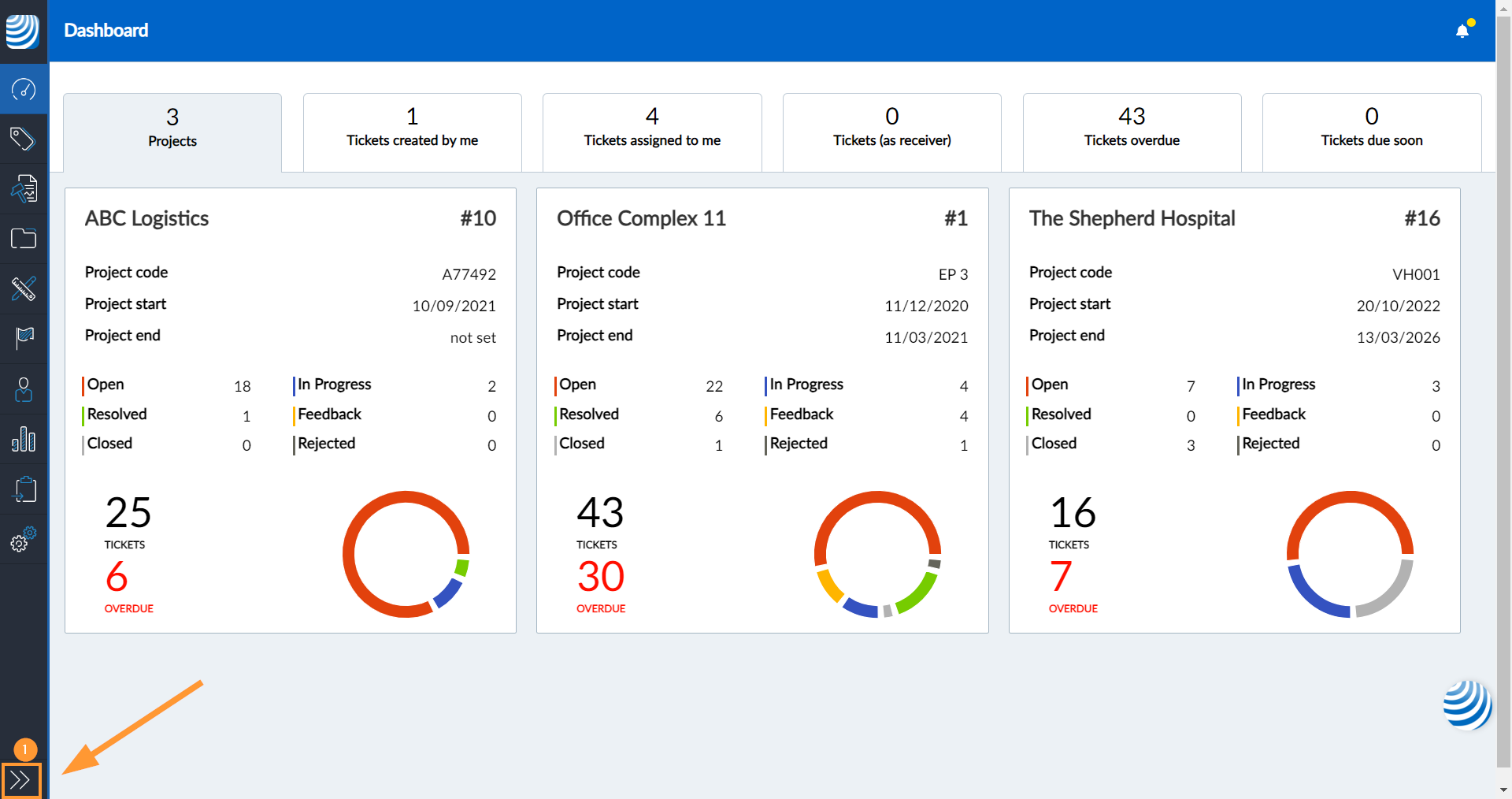Open the settings gears icon in sidebar

pyautogui.click(x=24, y=540)
